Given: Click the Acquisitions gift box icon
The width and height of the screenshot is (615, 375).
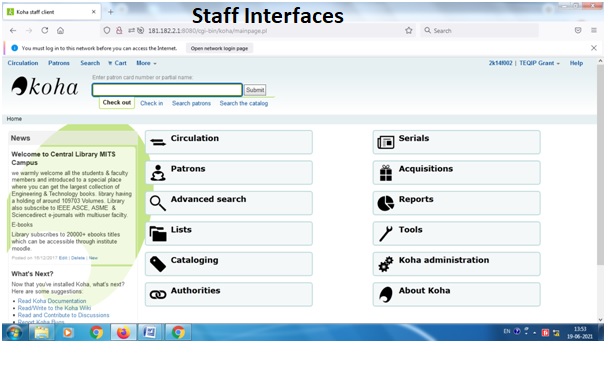Looking at the screenshot, I should [x=386, y=173].
